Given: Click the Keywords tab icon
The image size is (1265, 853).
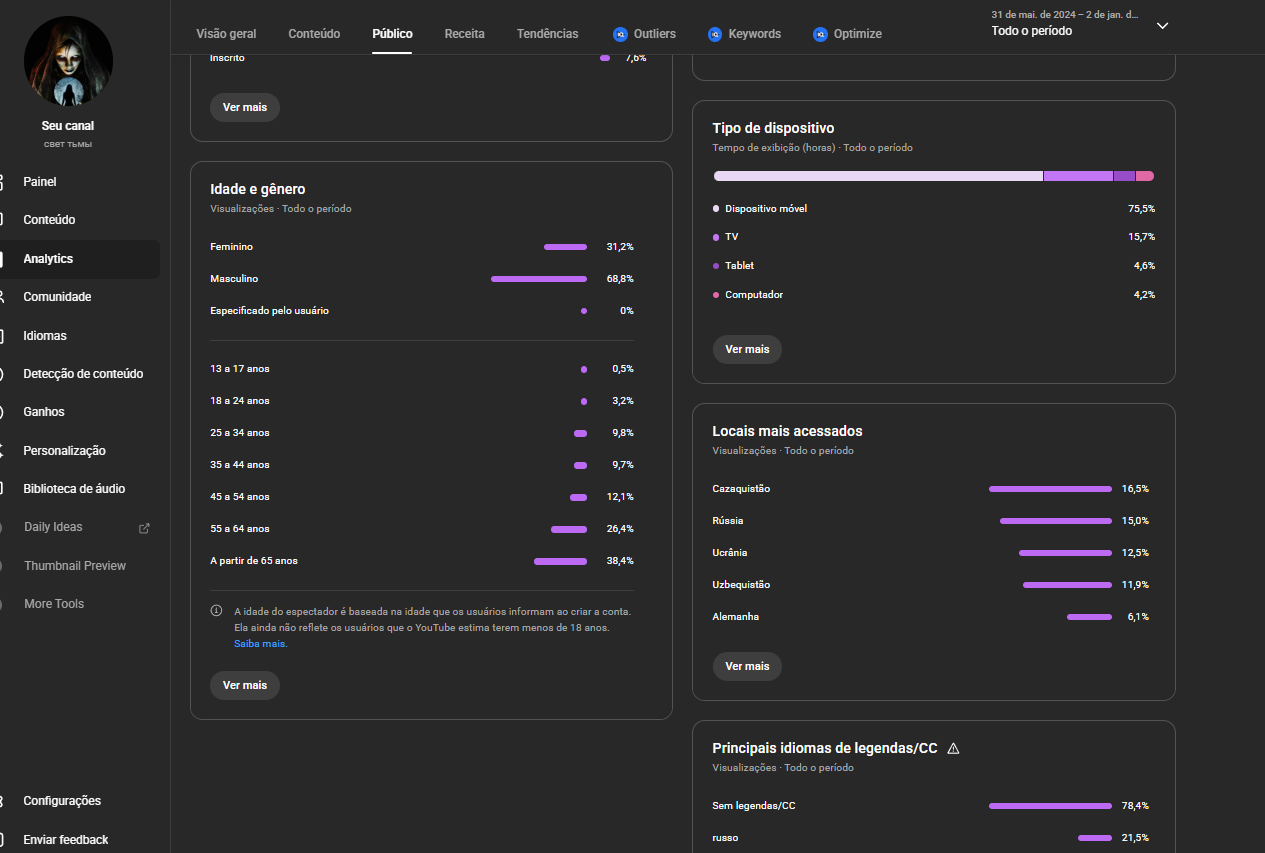Looking at the screenshot, I should tap(715, 34).
